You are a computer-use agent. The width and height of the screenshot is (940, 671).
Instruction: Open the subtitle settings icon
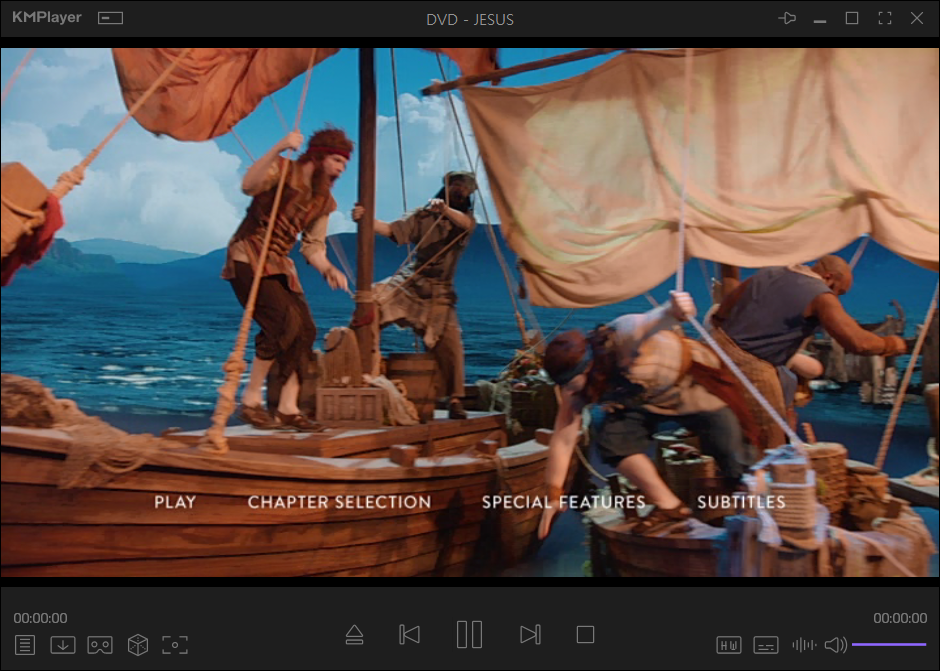766,645
